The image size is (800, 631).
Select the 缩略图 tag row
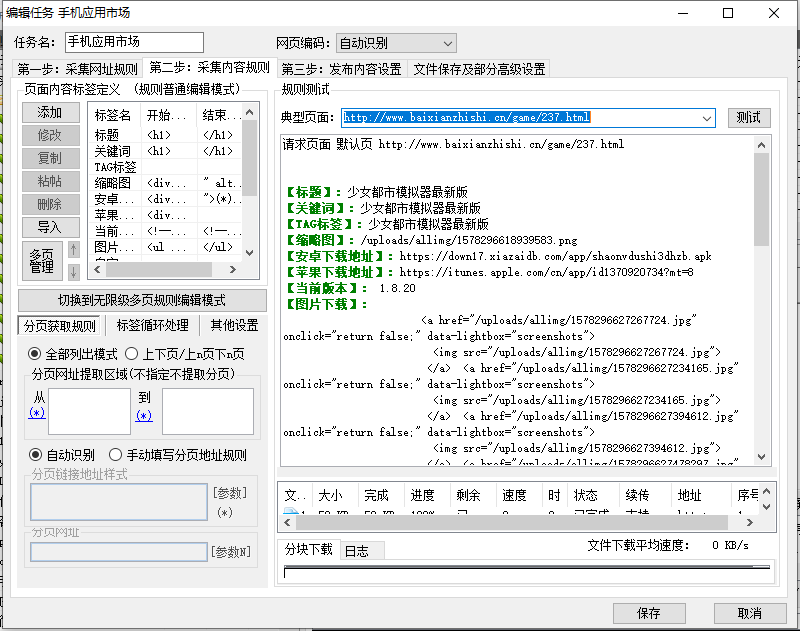click(x=166, y=183)
